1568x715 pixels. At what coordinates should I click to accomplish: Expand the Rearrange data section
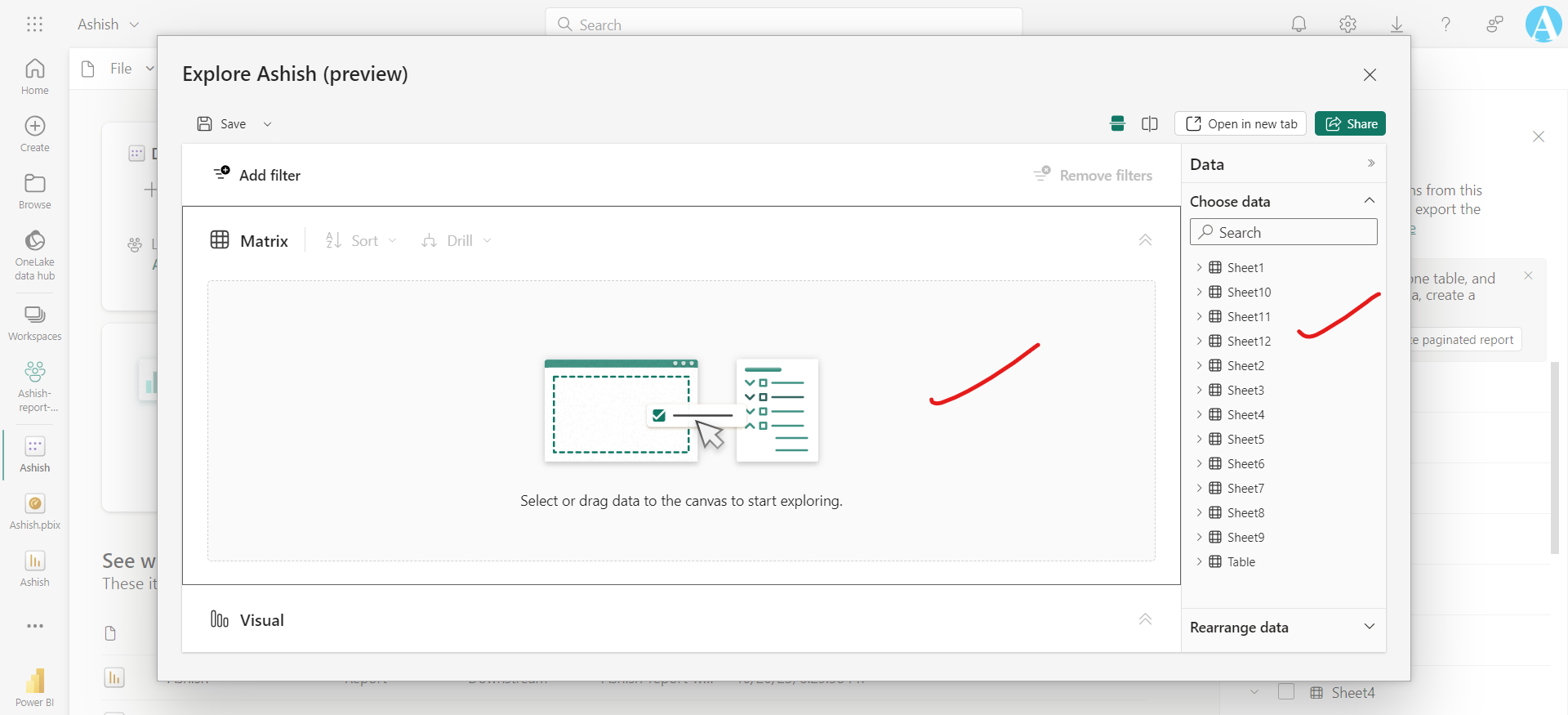point(1369,627)
